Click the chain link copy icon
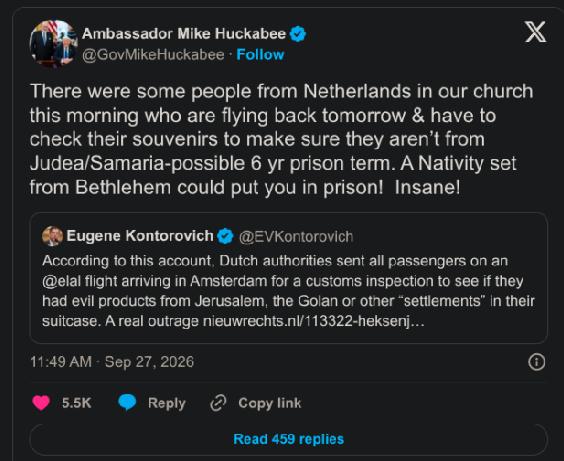 [218, 403]
